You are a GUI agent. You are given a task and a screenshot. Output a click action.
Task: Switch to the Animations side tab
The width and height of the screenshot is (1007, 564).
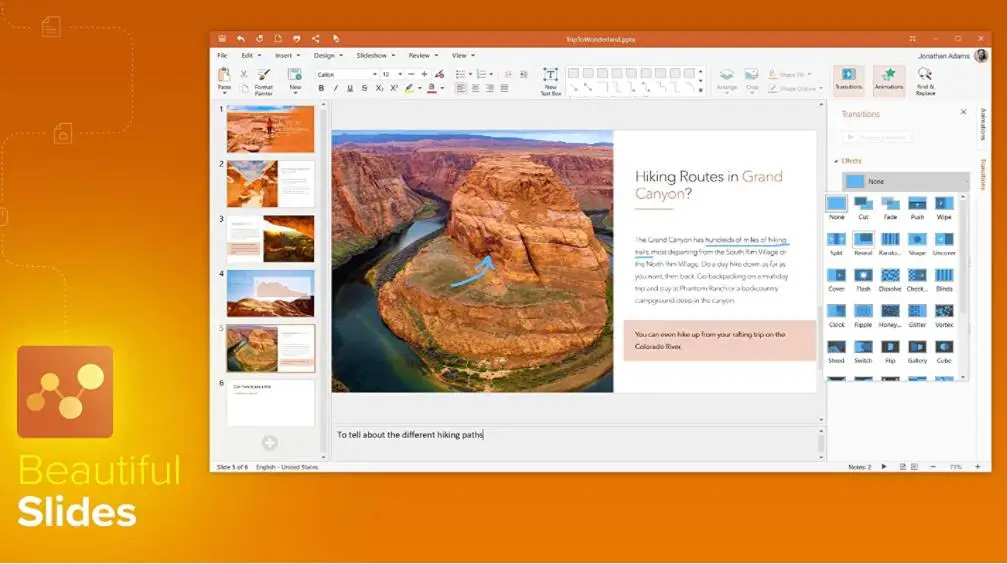pyautogui.click(x=982, y=124)
